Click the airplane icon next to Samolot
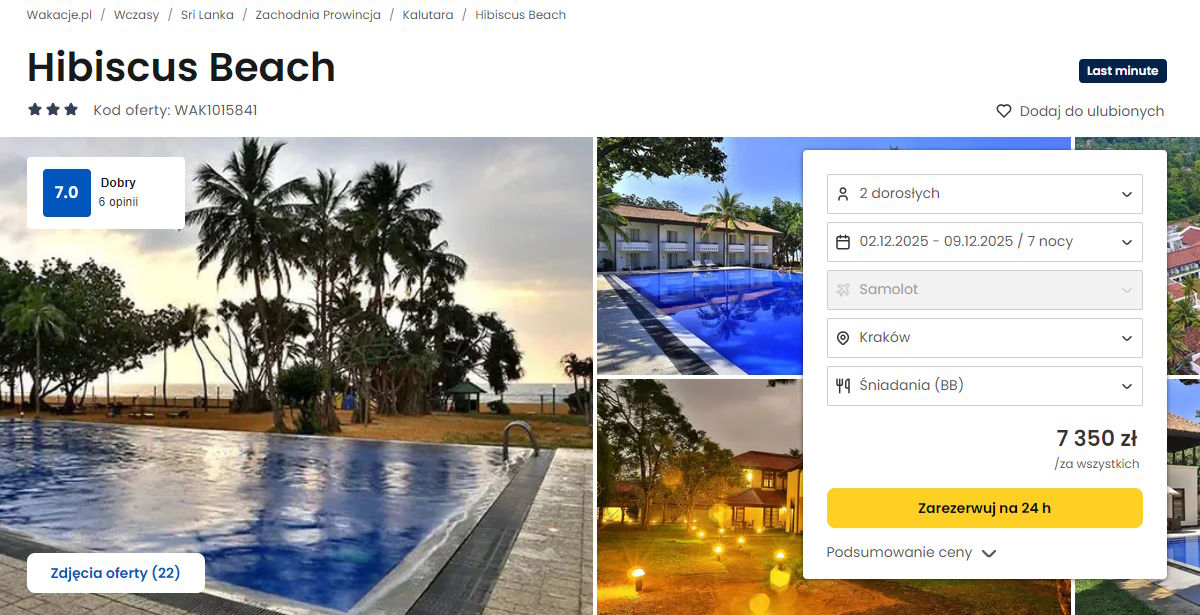 pos(843,289)
